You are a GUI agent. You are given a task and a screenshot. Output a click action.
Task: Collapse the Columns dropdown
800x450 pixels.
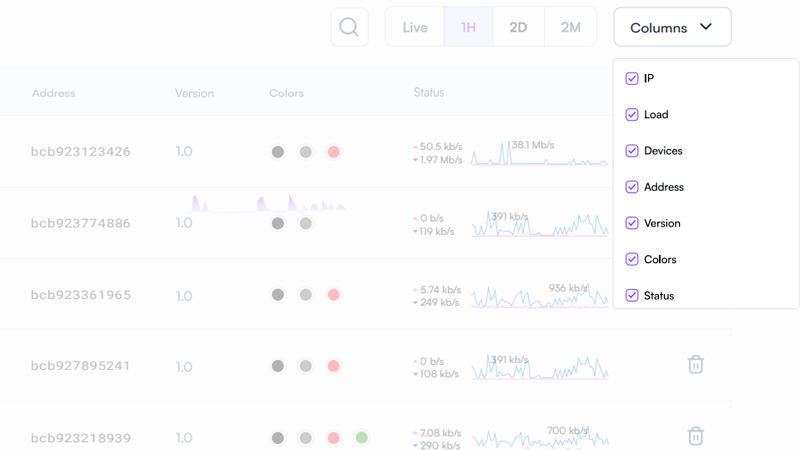point(672,27)
